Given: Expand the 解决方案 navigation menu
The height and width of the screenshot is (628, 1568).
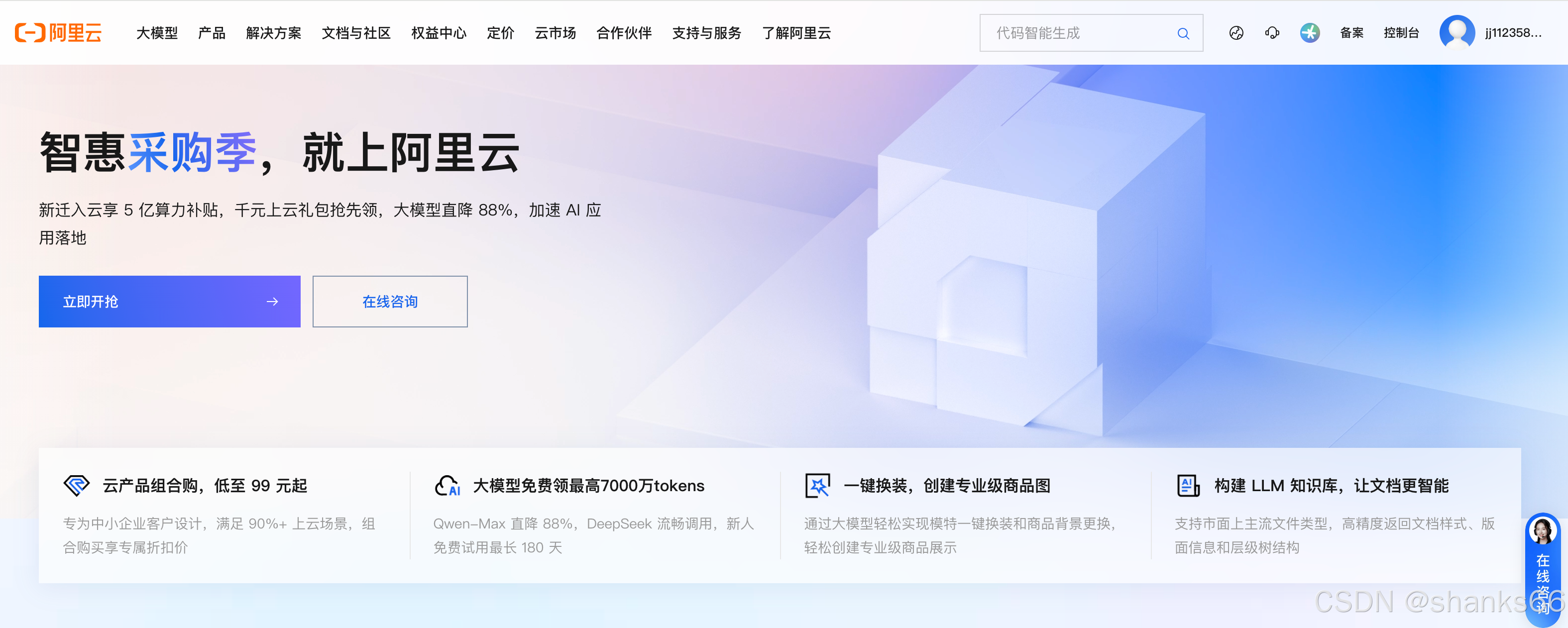Looking at the screenshot, I should pyautogui.click(x=273, y=33).
